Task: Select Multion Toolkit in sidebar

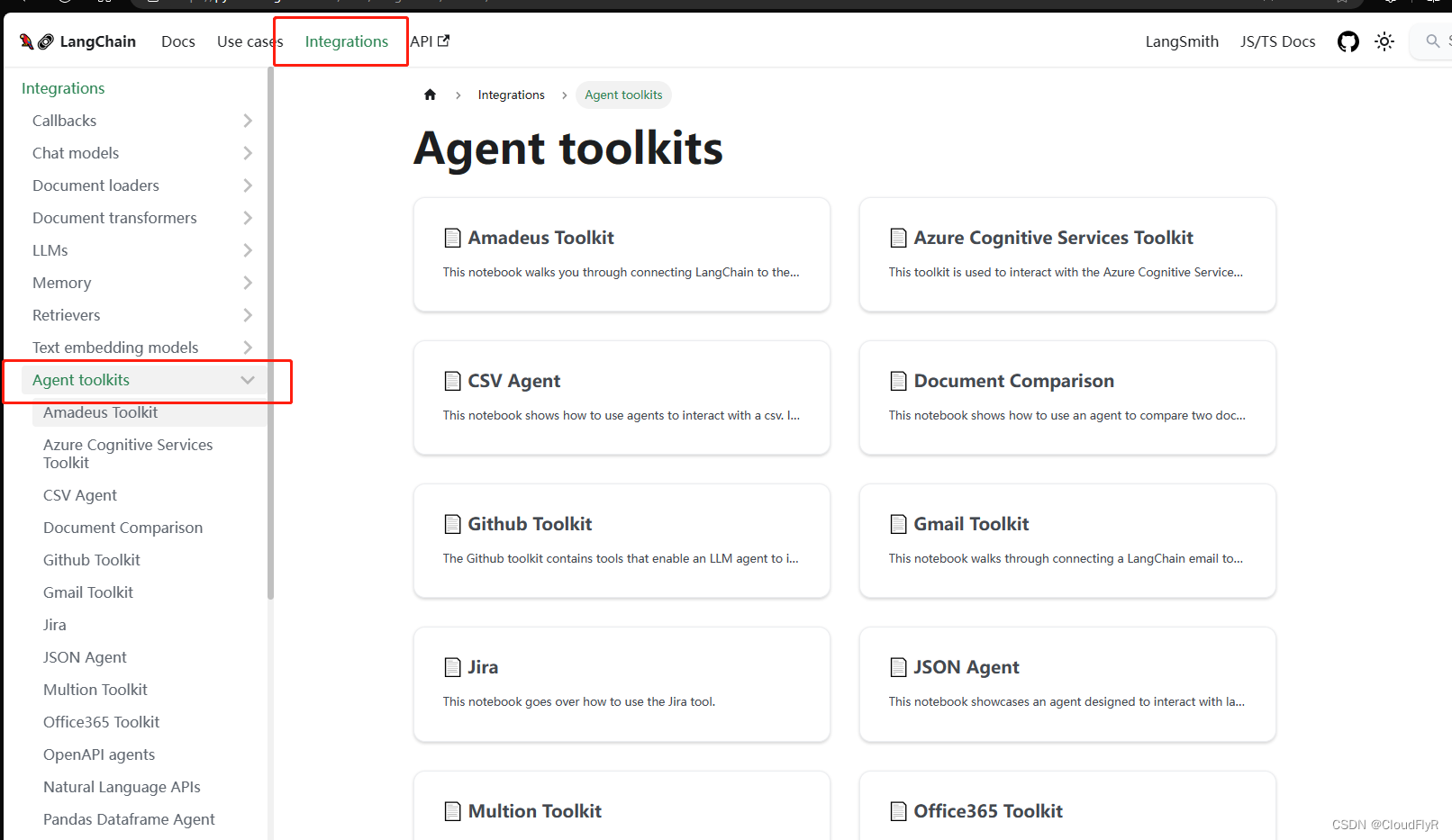Action: point(95,690)
